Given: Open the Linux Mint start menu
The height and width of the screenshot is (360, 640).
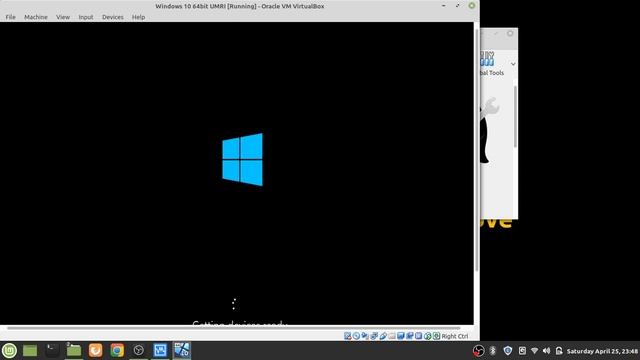Looking at the screenshot, I should pos(9,350).
